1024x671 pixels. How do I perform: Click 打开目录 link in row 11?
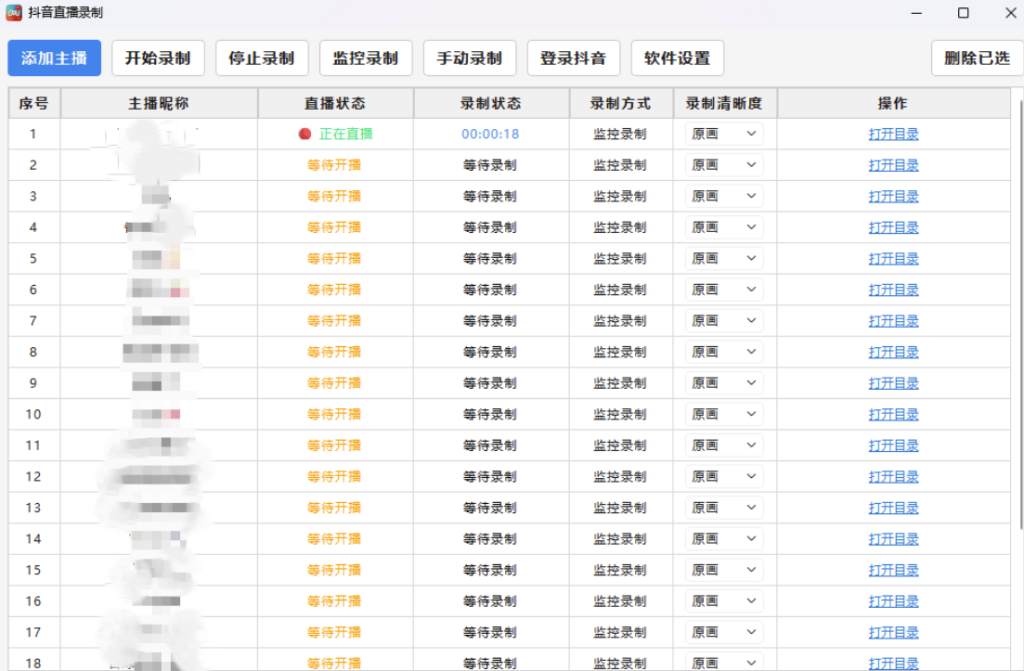pos(893,446)
